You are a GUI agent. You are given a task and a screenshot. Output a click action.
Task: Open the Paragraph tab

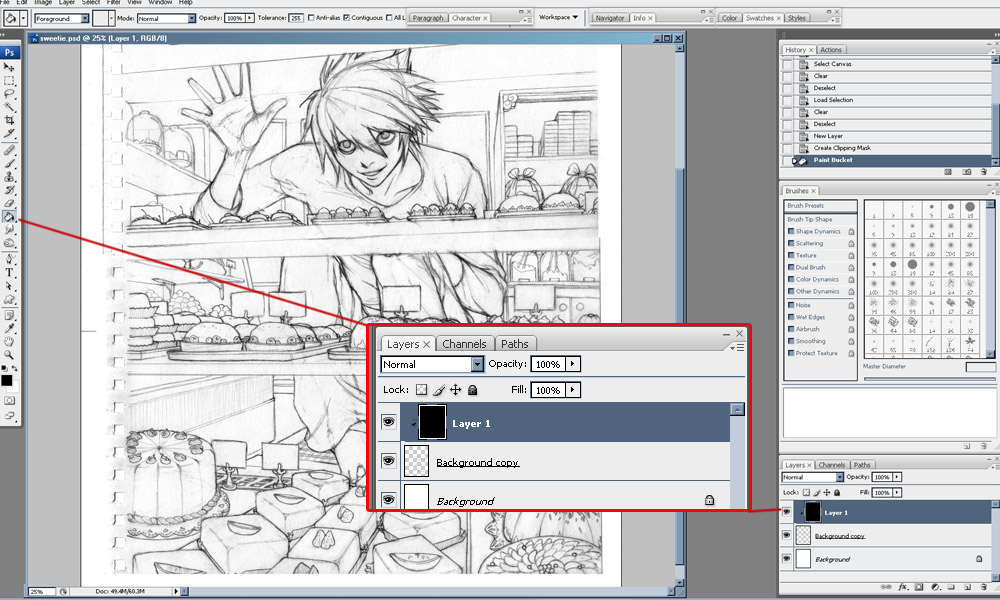point(427,18)
